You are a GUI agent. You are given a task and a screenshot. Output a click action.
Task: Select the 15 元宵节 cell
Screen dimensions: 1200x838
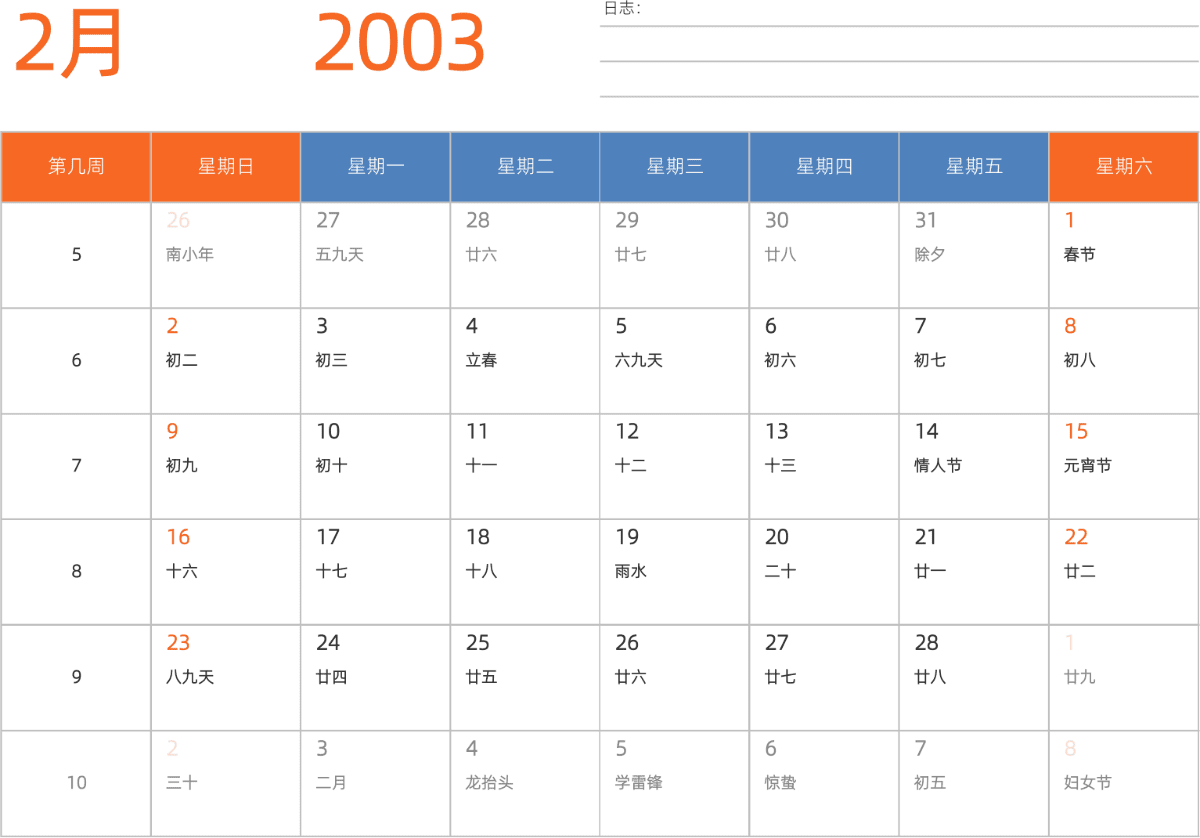pyautogui.click(x=1124, y=466)
